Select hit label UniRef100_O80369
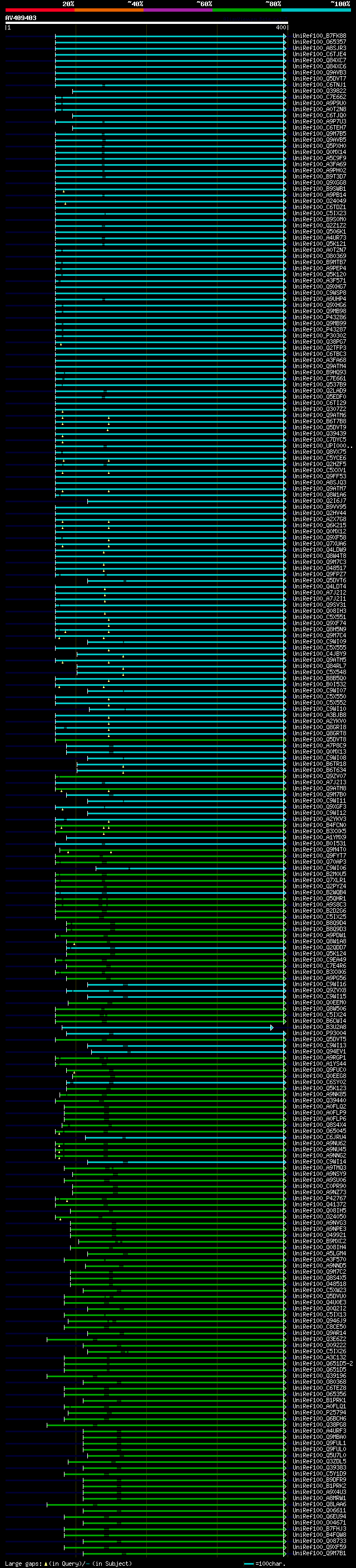Viewport: 356px width, 1568px height. pos(319,256)
